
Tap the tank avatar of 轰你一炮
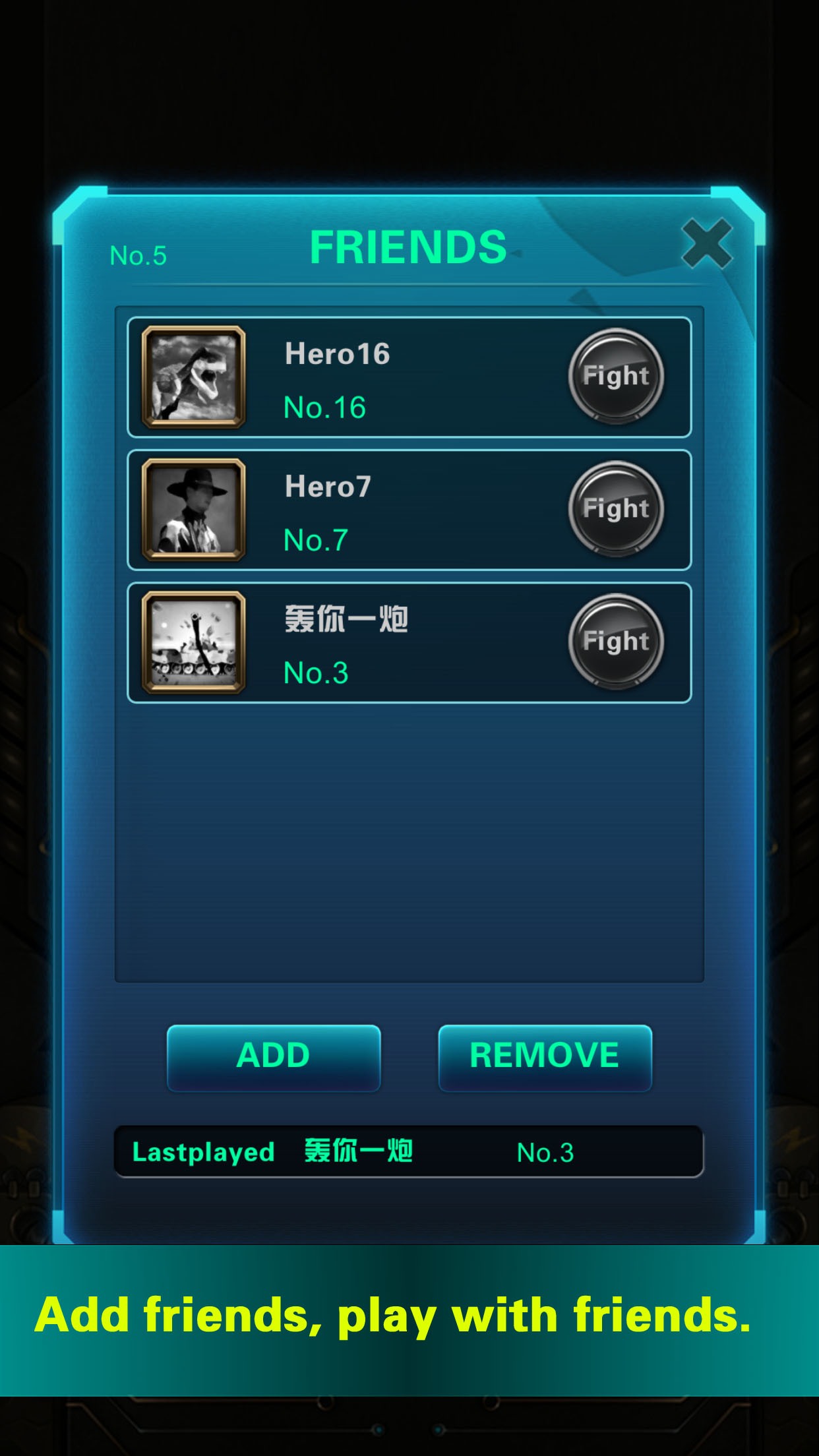194,642
